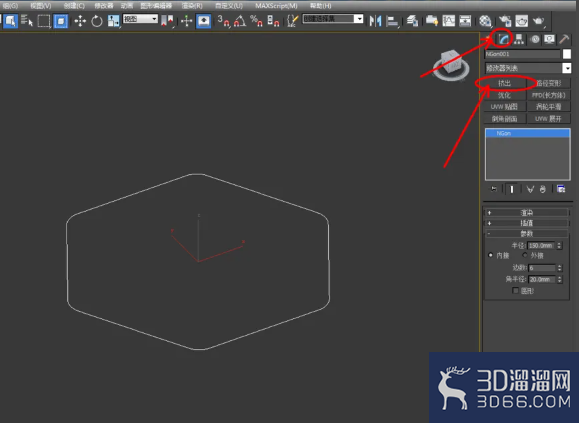Enable the 圆形 checkbox
Image resolution: width=579 pixels, height=423 pixels.
pyautogui.click(x=515, y=290)
